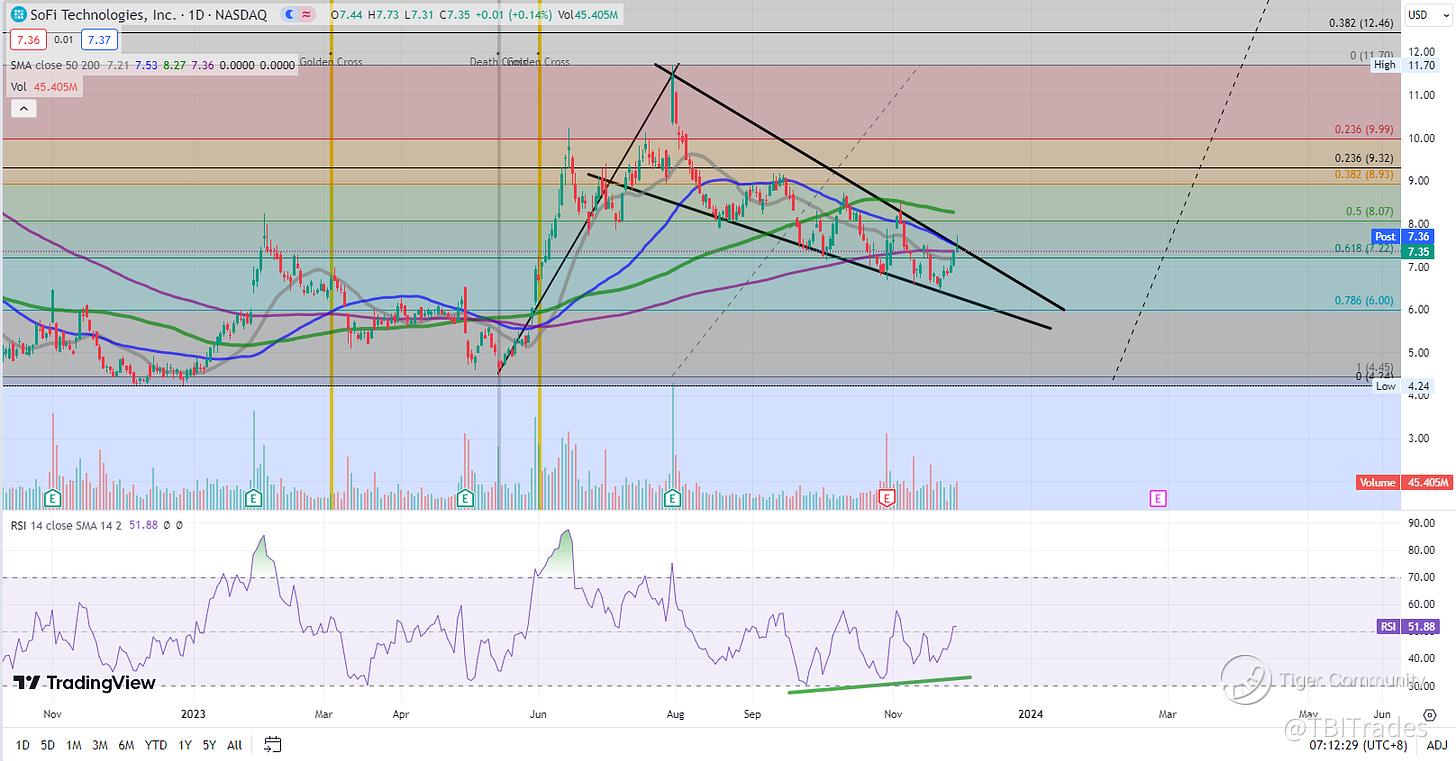The width and height of the screenshot is (1456, 761).
Task: Open the TradingView logo link
Action: 85,683
